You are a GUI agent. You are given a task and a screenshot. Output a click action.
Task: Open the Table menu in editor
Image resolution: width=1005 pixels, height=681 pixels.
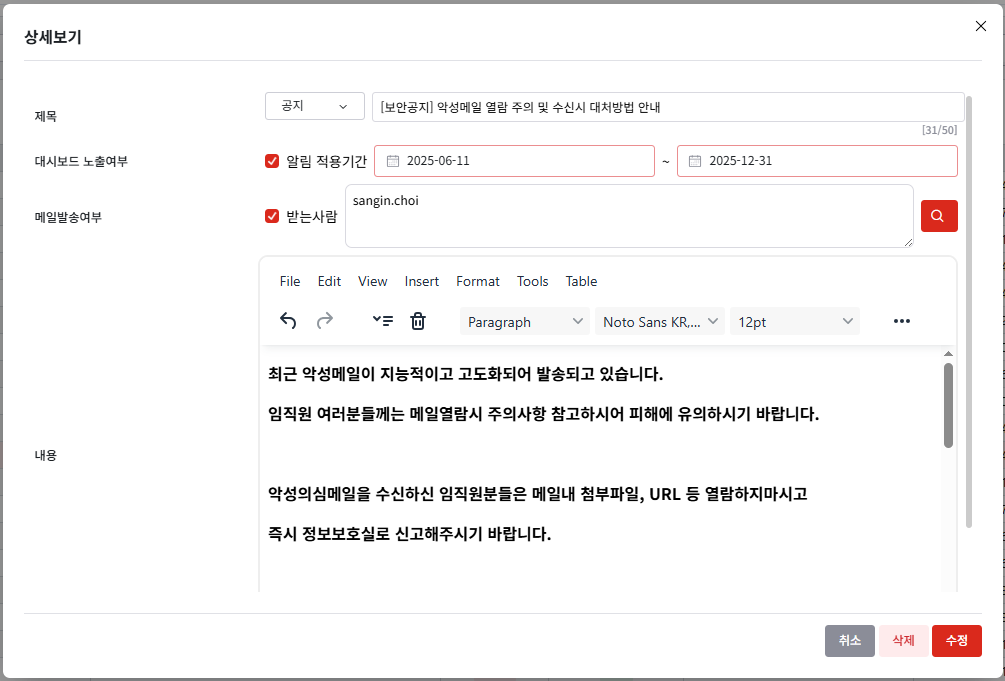(x=581, y=281)
